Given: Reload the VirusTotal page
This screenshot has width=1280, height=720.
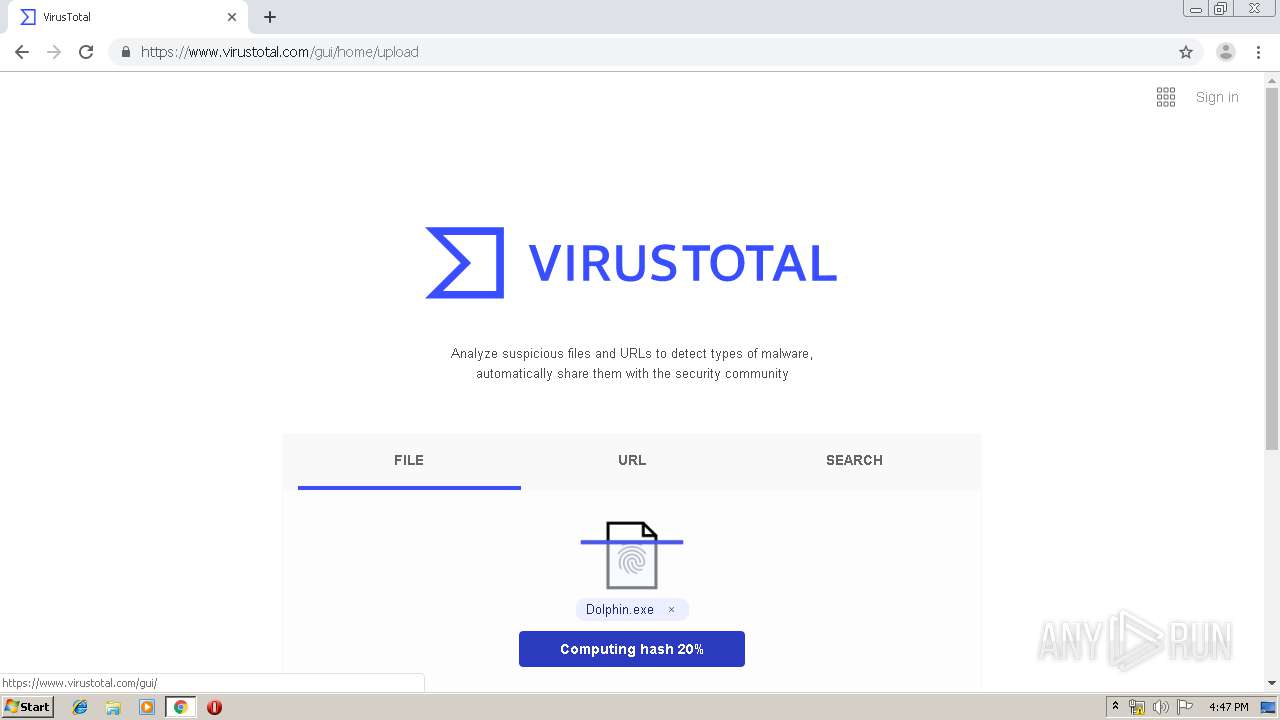Looking at the screenshot, I should (x=86, y=52).
